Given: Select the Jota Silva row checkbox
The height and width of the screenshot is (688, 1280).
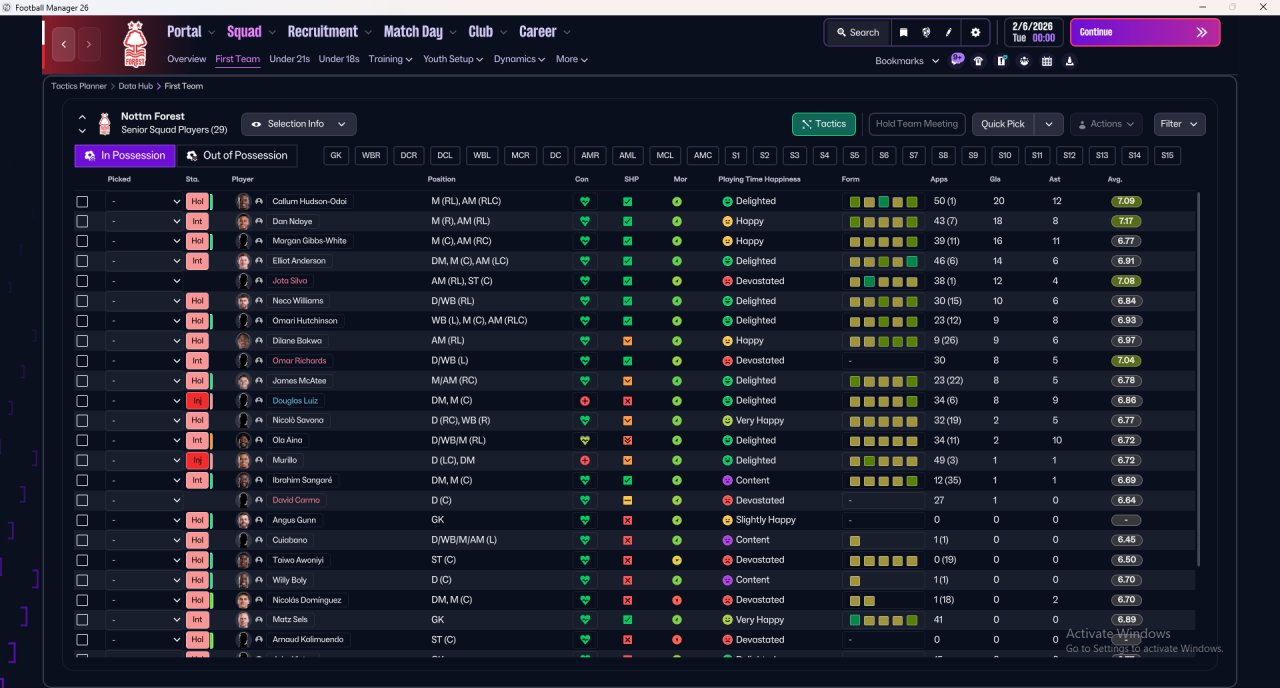Looking at the screenshot, I should (82, 281).
